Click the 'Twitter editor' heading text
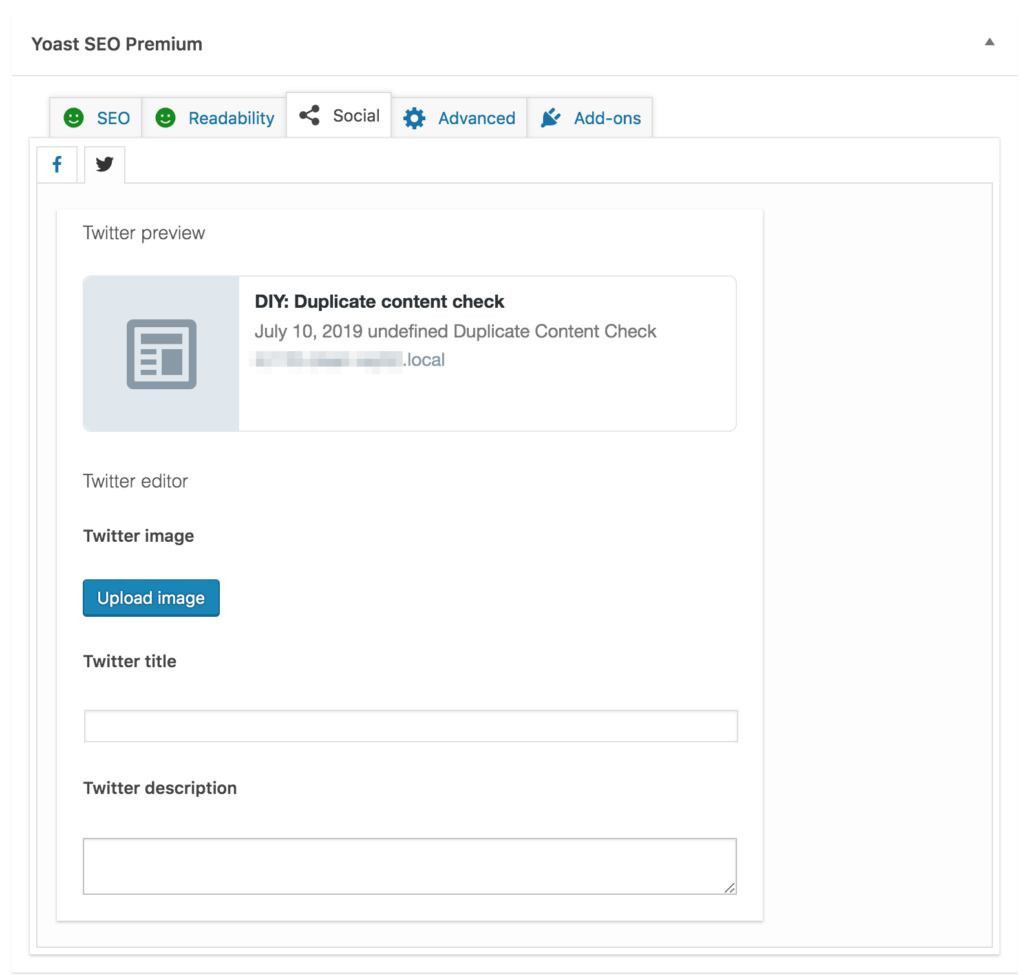Screen dimensions: 1024x975 pyautogui.click(x=135, y=481)
